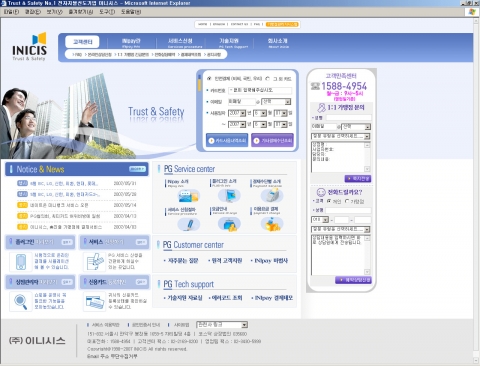Open the family site dropdown in the footer
The image size is (480, 366).
[222, 325]
